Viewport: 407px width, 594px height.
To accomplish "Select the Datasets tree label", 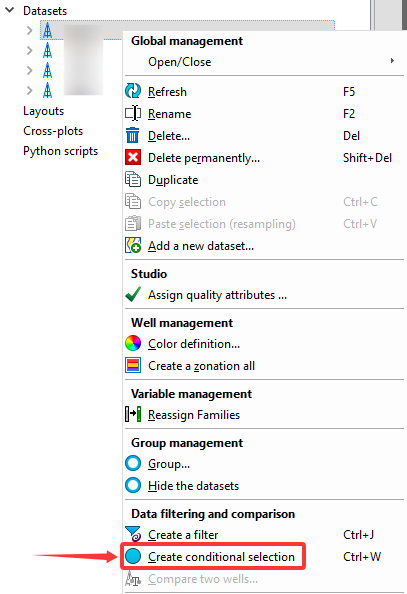I will point(45,11).
